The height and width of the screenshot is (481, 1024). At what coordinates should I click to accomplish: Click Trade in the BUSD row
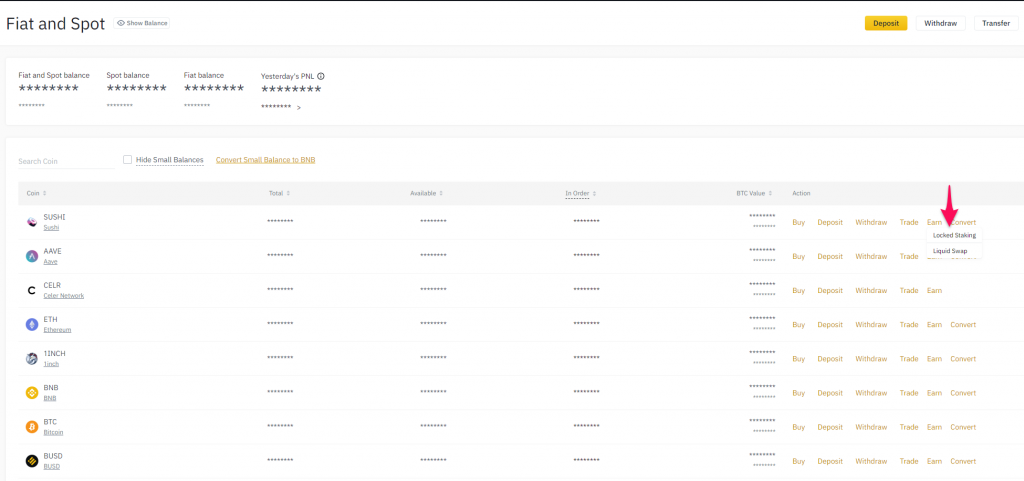[x=909, y=461]
